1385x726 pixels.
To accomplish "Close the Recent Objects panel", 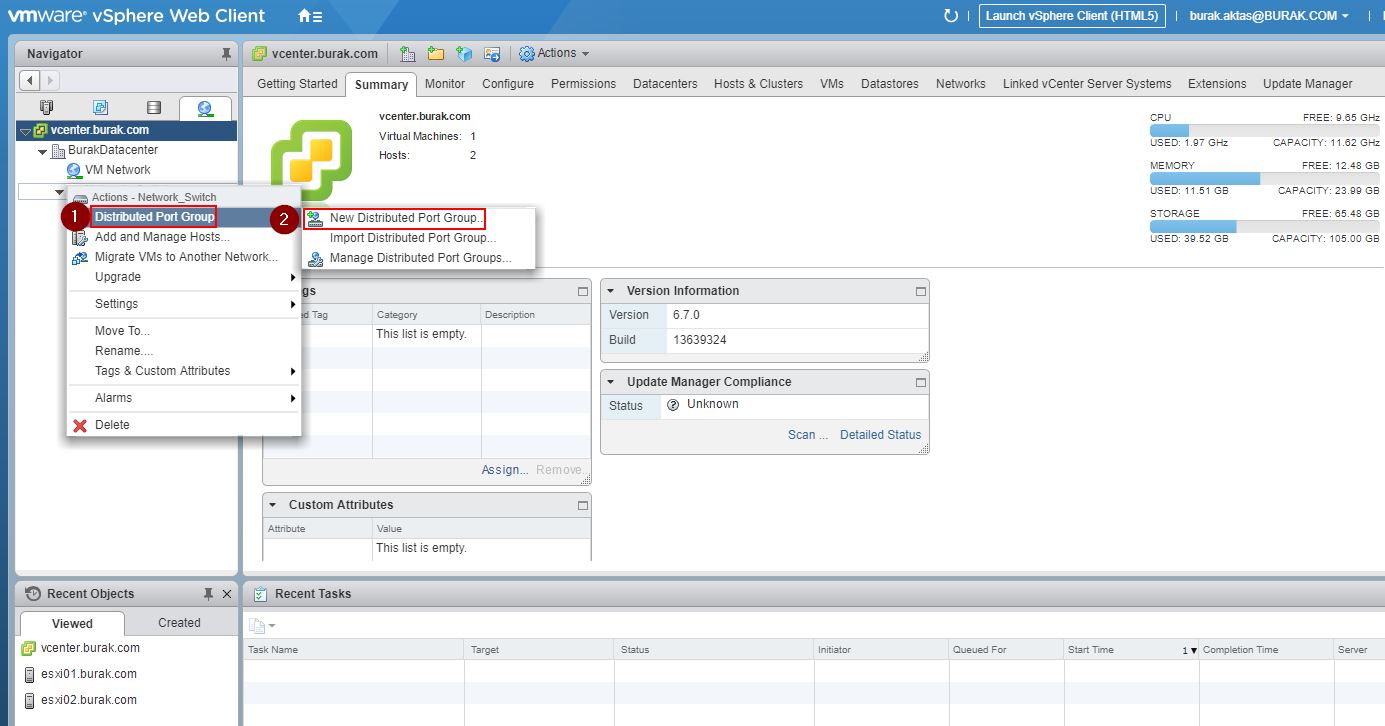I will click(227, 594).
